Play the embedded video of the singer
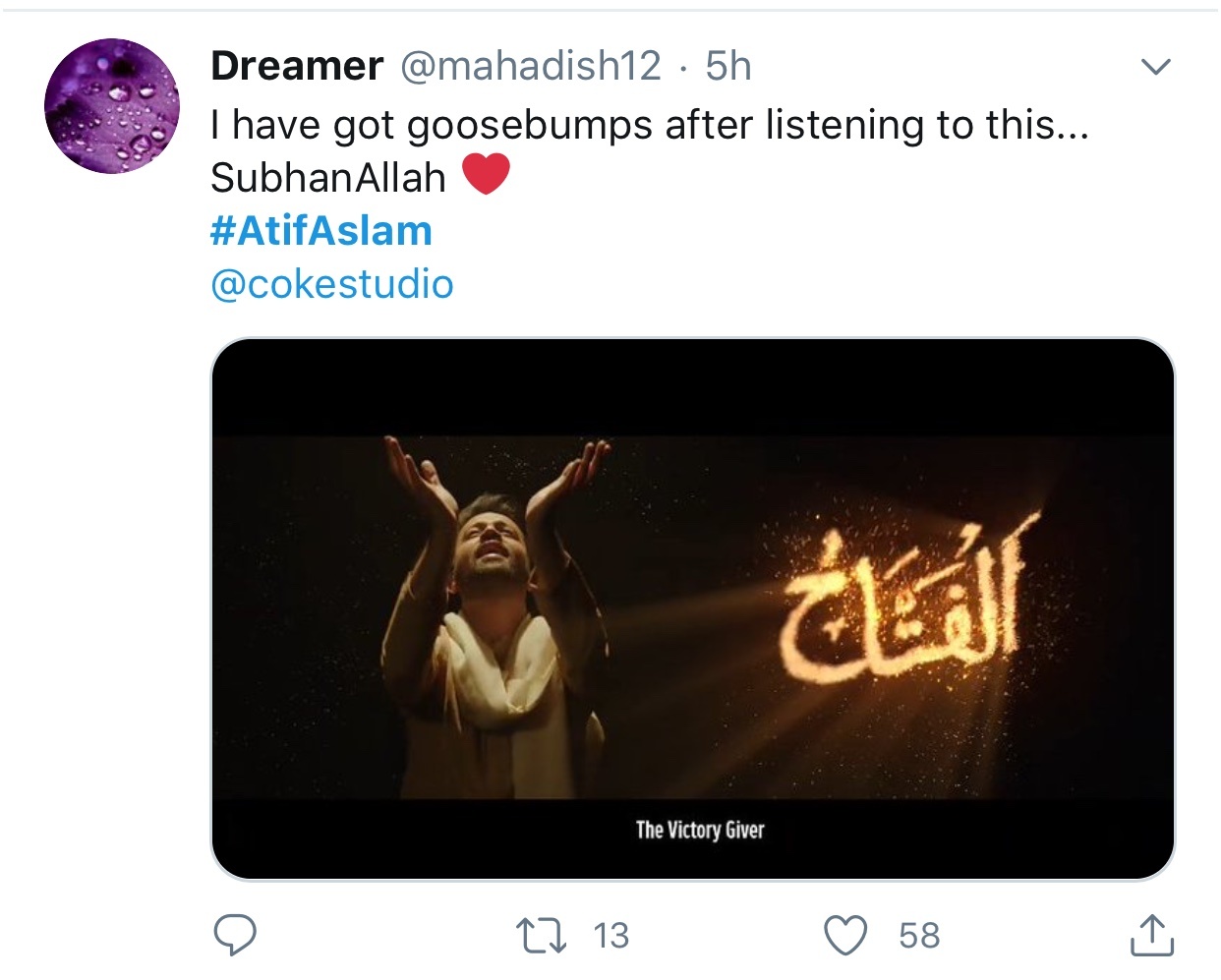1221x980 pixels. click(x=693, y=608)
